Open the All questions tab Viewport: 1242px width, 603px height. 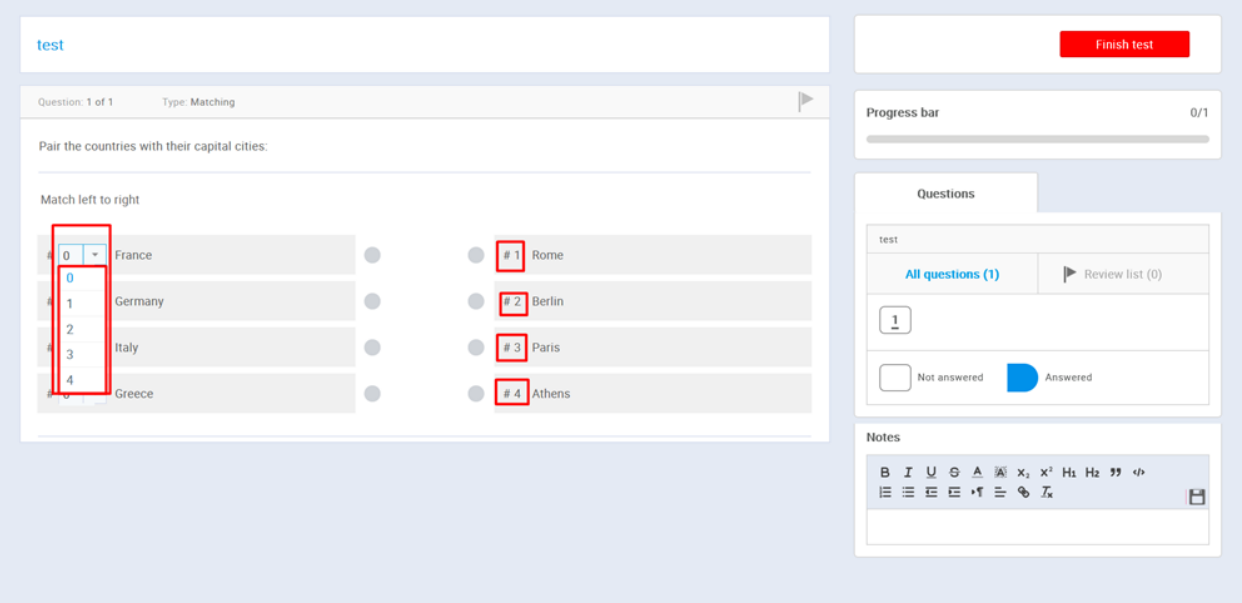click(951, 273)
